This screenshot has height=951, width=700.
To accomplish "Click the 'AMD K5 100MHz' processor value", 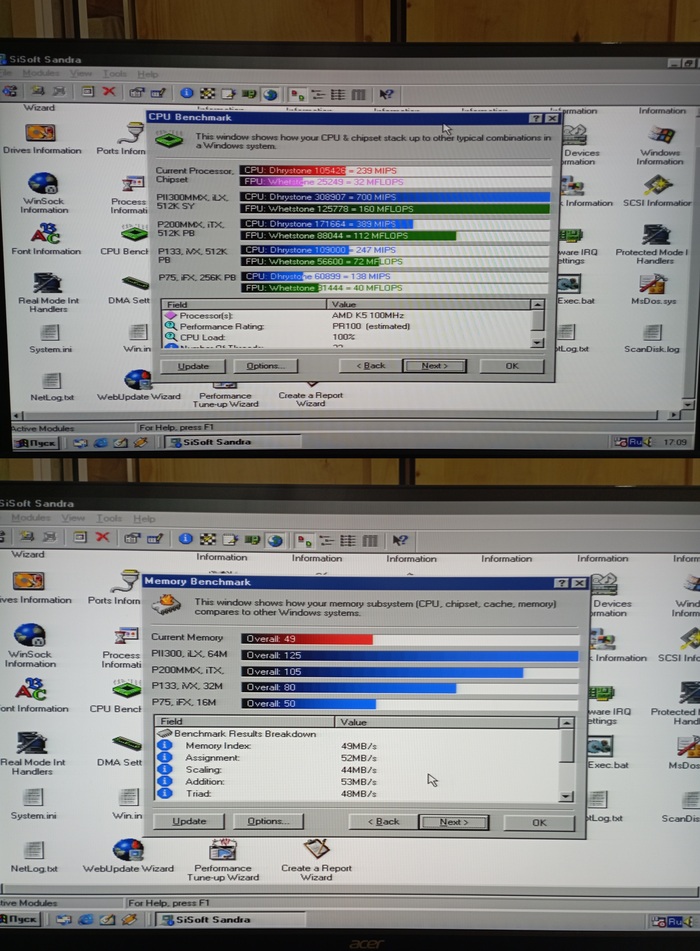I will click(x=368, y=315).
